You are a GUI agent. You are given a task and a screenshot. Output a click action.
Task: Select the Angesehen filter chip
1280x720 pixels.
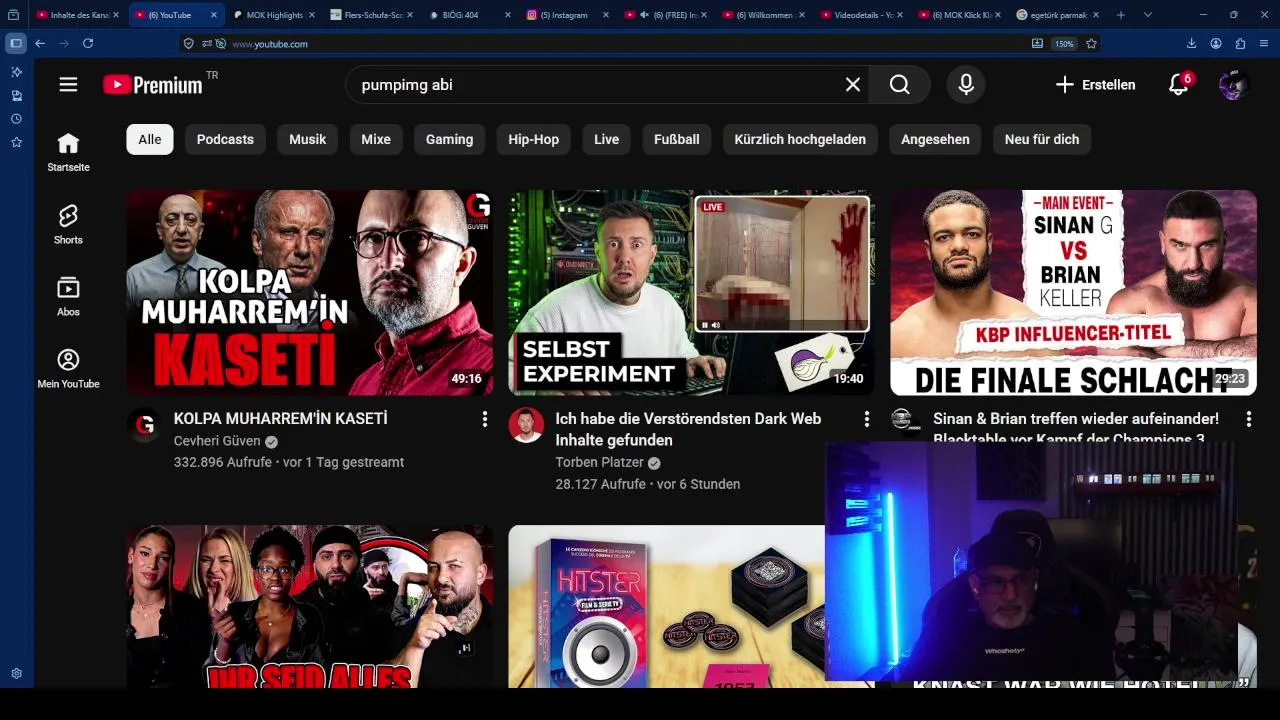pos(935,139)
